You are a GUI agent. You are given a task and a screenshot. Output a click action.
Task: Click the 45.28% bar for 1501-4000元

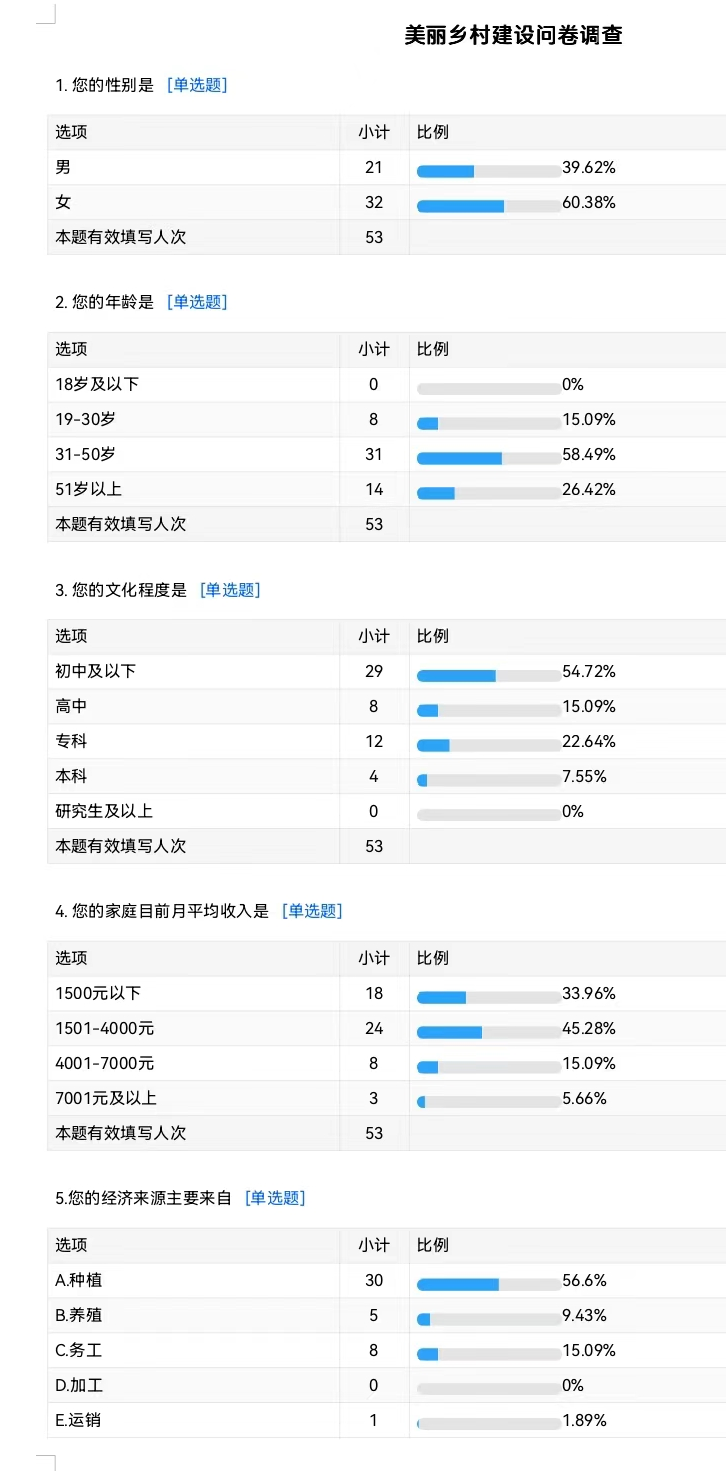click(489, 1032)
